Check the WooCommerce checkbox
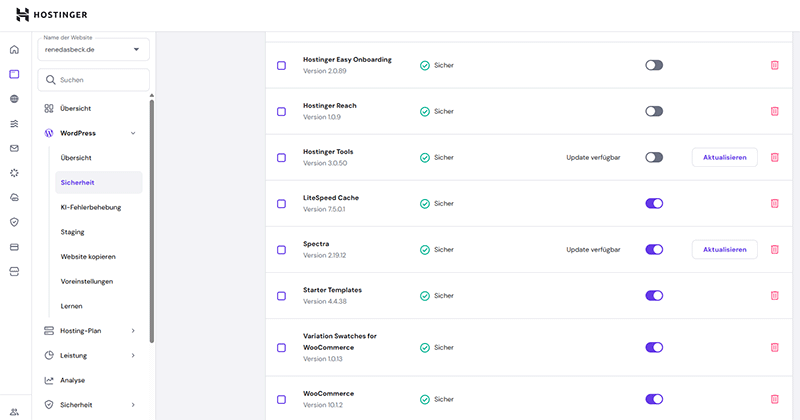The width and height of the screenshot is (800, 420). tap(282, 400)
